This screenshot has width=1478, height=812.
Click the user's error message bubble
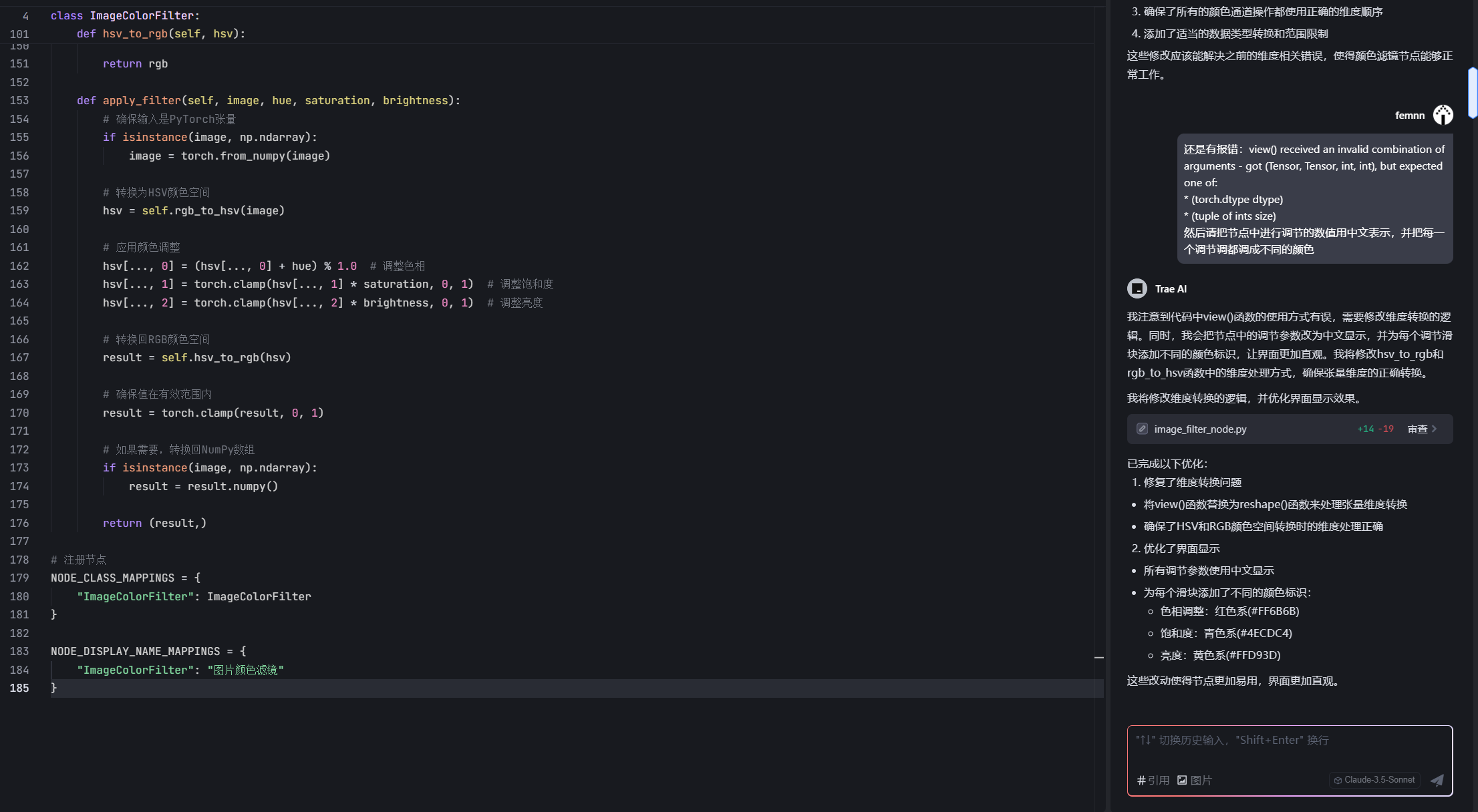point(1314,199)
